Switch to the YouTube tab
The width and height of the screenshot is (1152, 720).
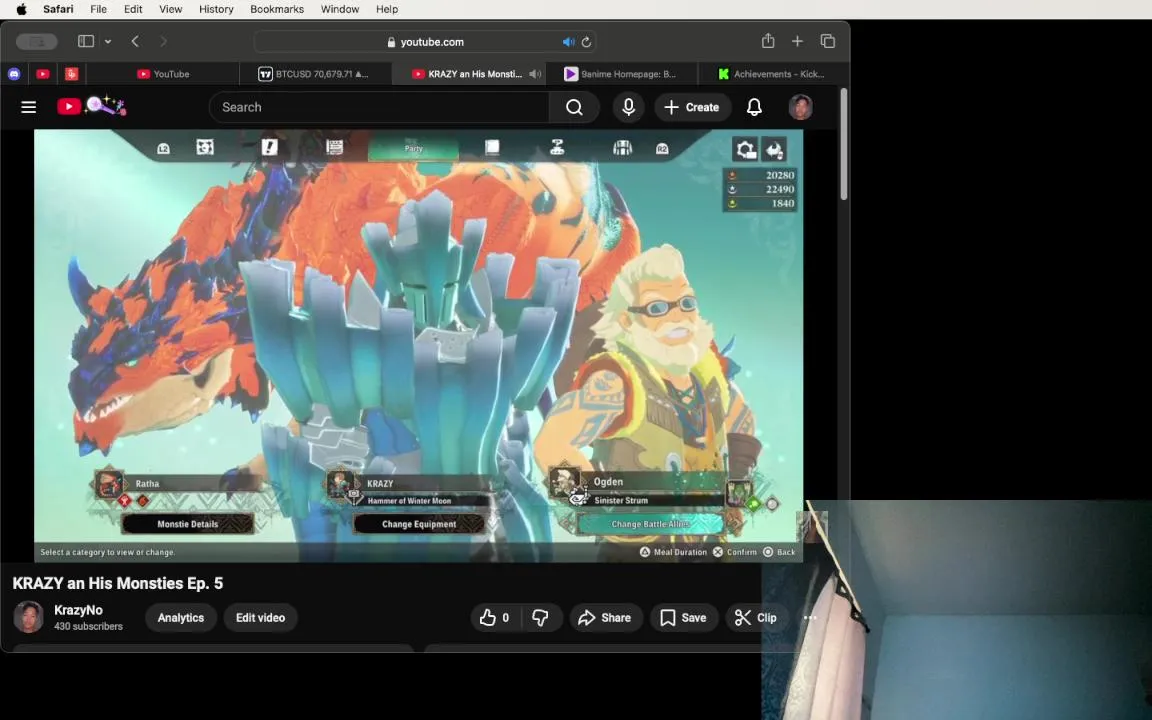click(163, 73)
